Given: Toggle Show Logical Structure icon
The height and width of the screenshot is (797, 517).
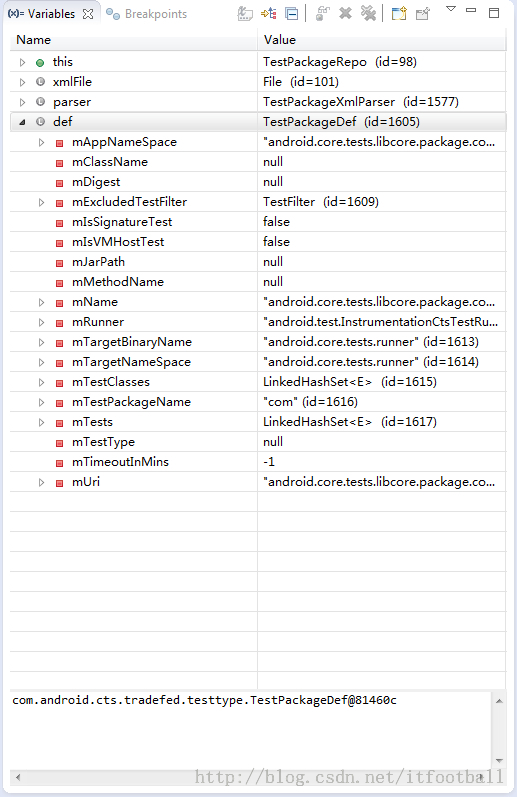Looking at the screenshot, I should (268, 13).
